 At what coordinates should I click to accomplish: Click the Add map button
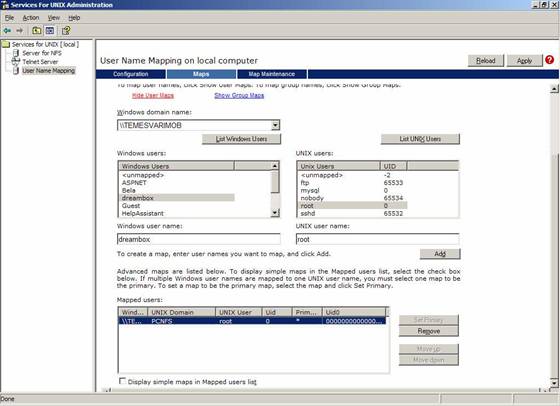pyautogui.click(x=440, y=254)
